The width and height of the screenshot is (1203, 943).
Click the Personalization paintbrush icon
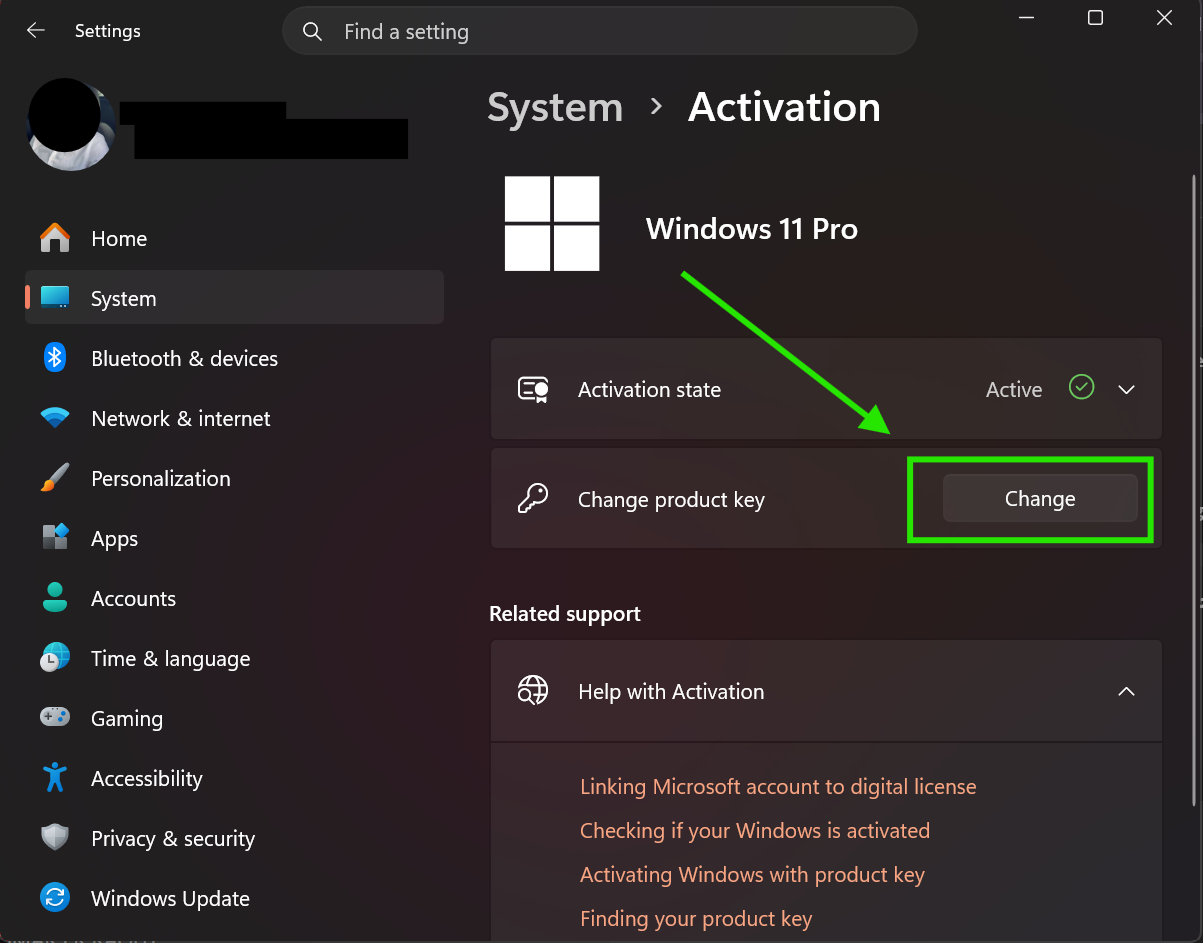[55, 478]
